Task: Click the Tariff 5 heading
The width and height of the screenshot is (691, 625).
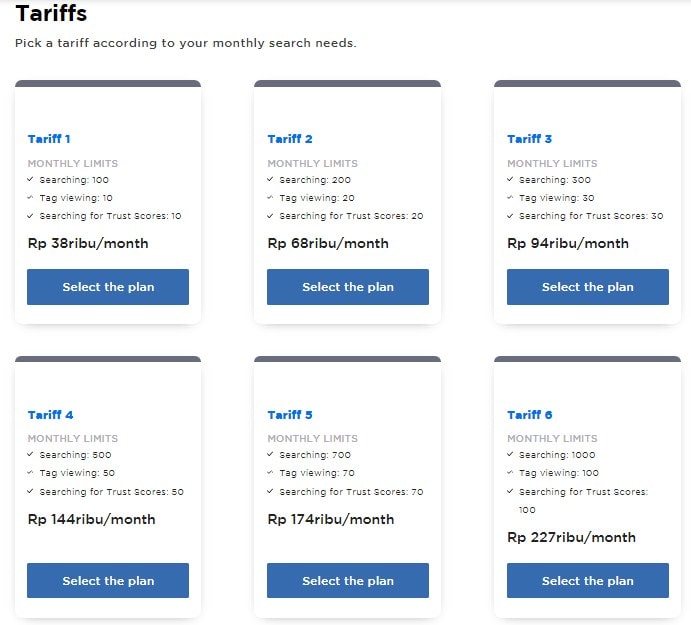Action: click(290, 415)
